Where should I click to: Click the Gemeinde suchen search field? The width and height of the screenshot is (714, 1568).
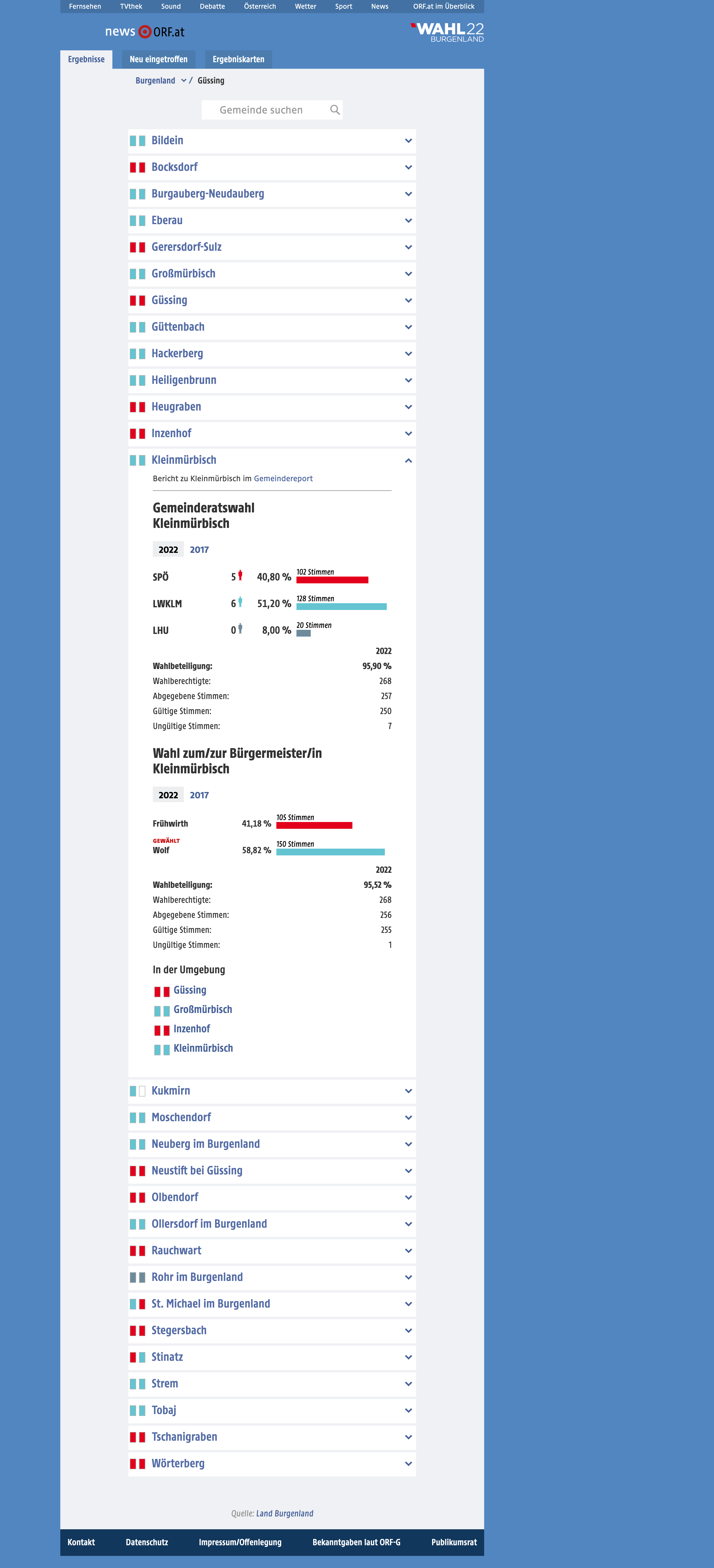pos(272,110)
